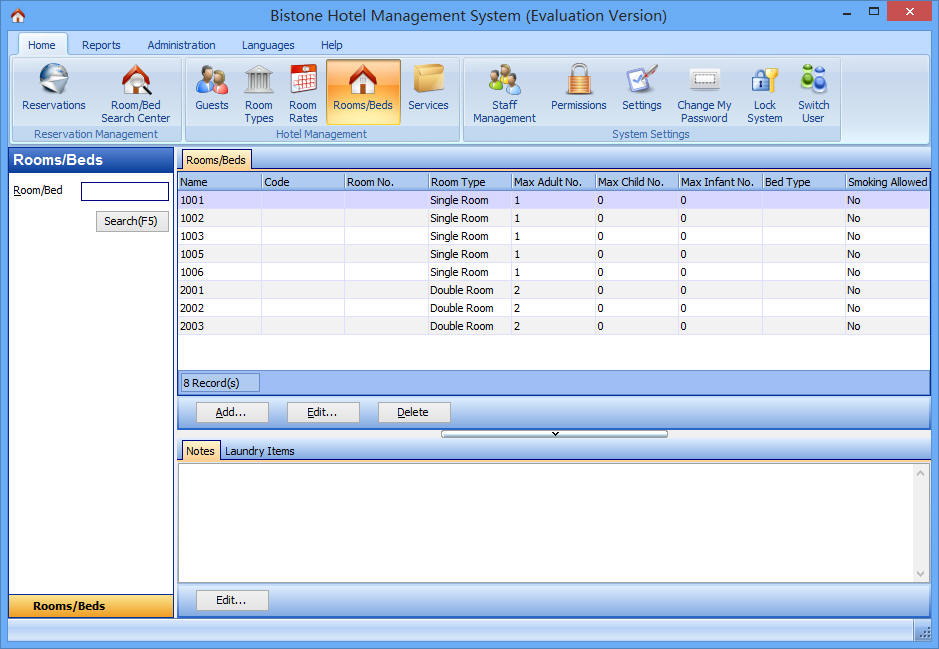Image resolution: width=939 pixels, height=649 pixels.
Task: Open Room Rates calendar icon
Action: pyautogui.click(x=303, y=93)
